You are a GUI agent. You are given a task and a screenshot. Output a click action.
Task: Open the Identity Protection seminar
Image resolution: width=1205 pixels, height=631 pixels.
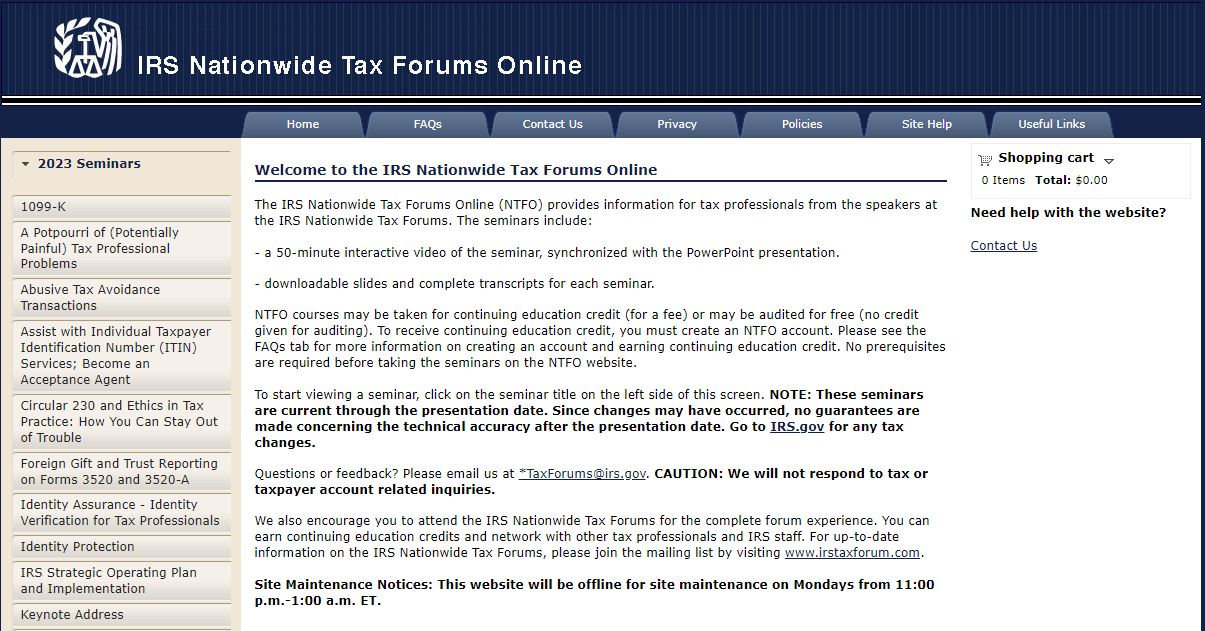tap(121, 547)
